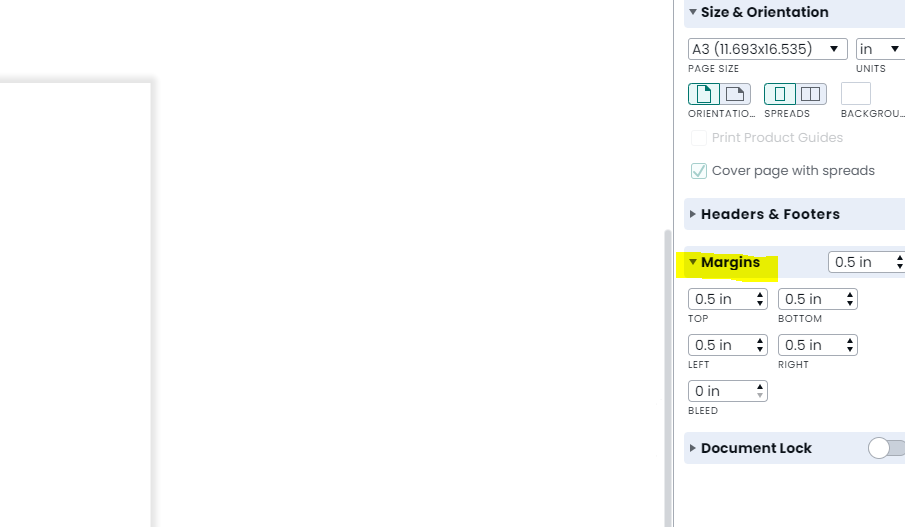Open the page background color swatch
Screen dimensions: 905x527
856,94
